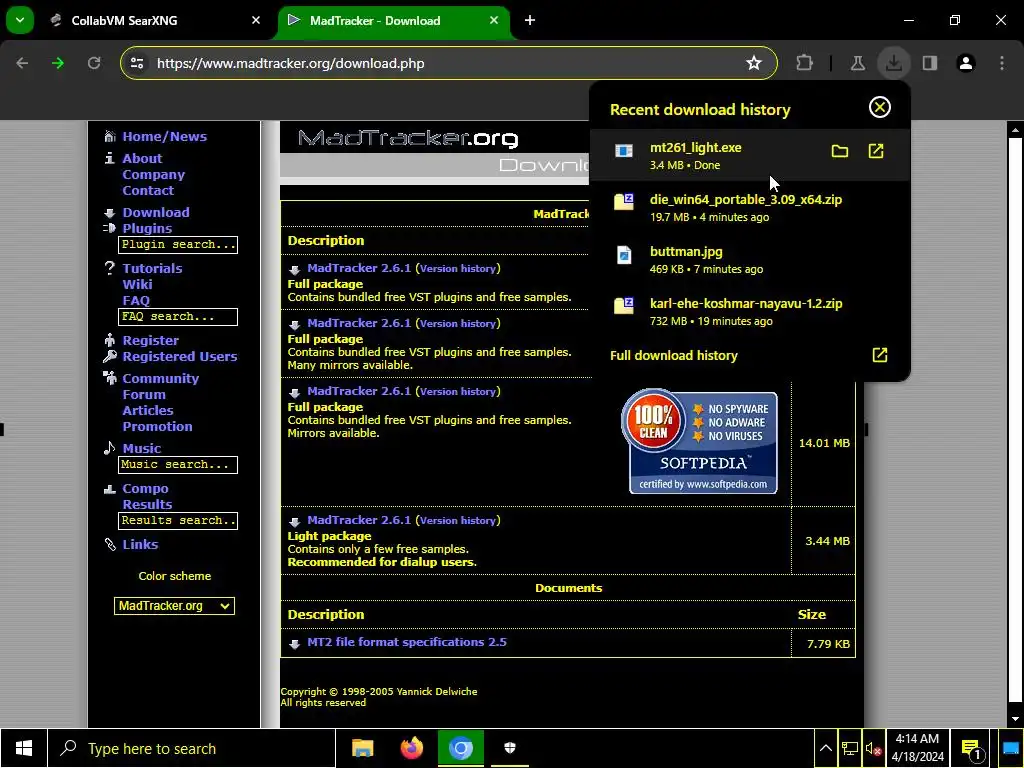Click the Results search field
This screenshot has height=768, width=1024.
click(178, 520)
